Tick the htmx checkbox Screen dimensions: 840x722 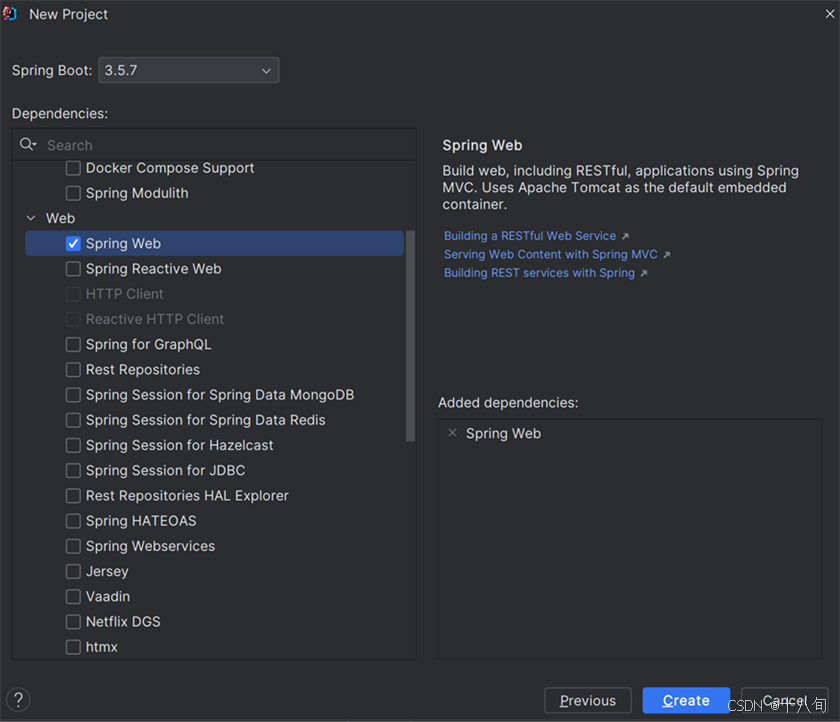[x=73, y=647]
